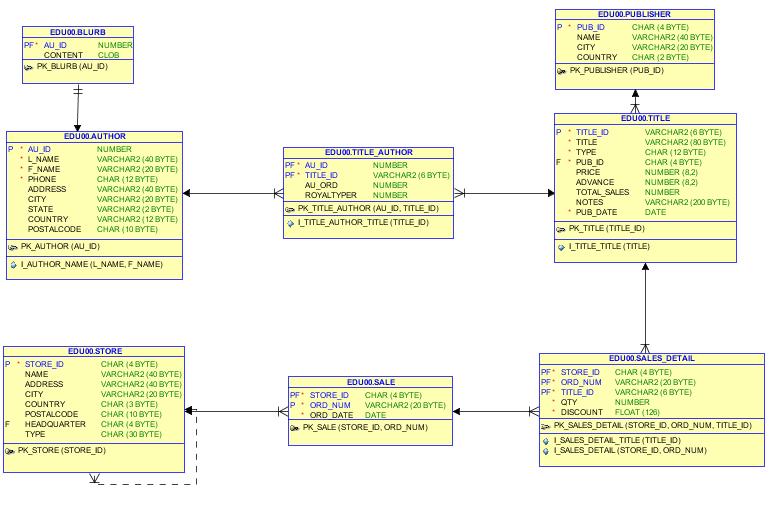This screenshot has width=776, height=509.
Task: Click the key icon beside PK_PUBLISHER
Action: (x=562, y=71)
